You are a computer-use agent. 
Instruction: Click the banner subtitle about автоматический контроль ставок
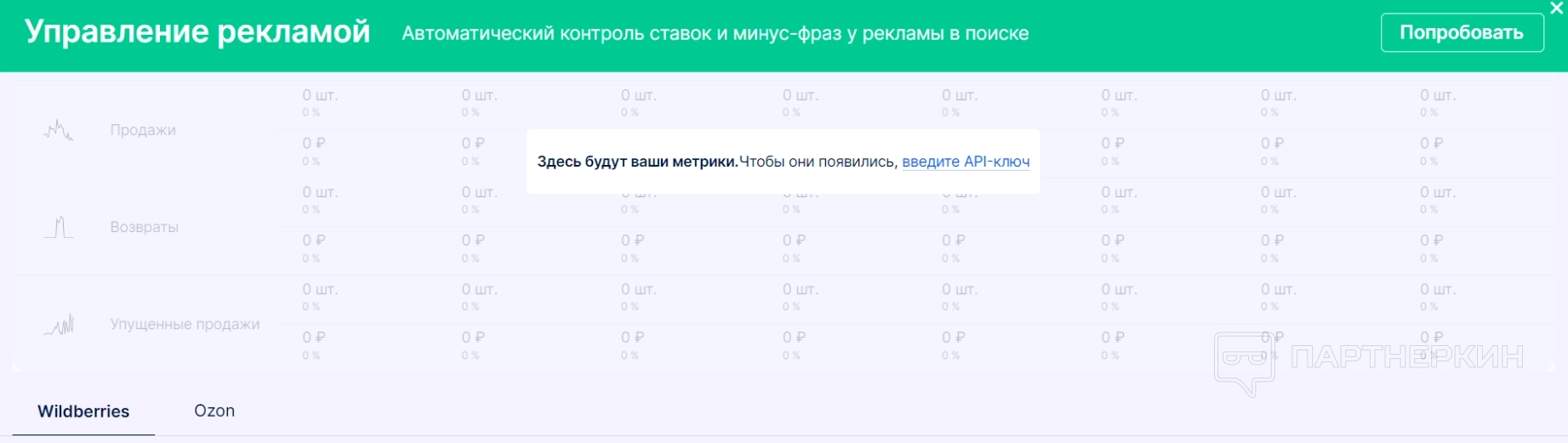click(x=715, y=34)
